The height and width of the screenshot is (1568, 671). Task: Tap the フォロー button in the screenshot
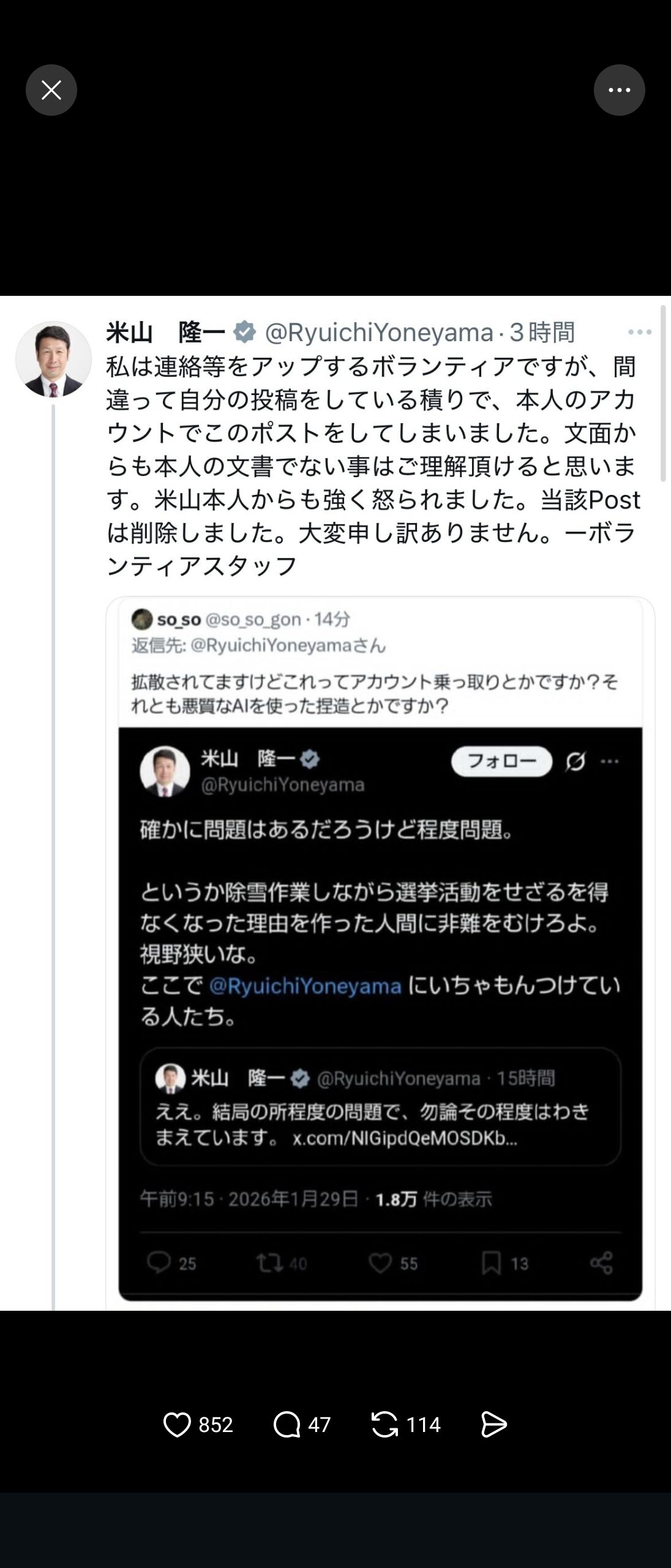coord(501,761)
